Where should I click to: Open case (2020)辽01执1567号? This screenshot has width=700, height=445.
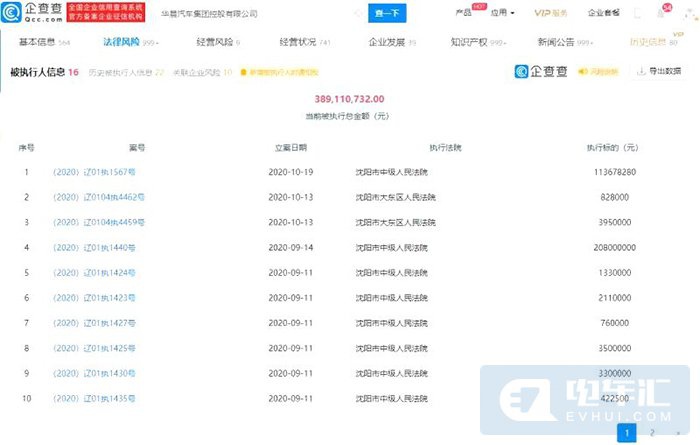point(94,172)
